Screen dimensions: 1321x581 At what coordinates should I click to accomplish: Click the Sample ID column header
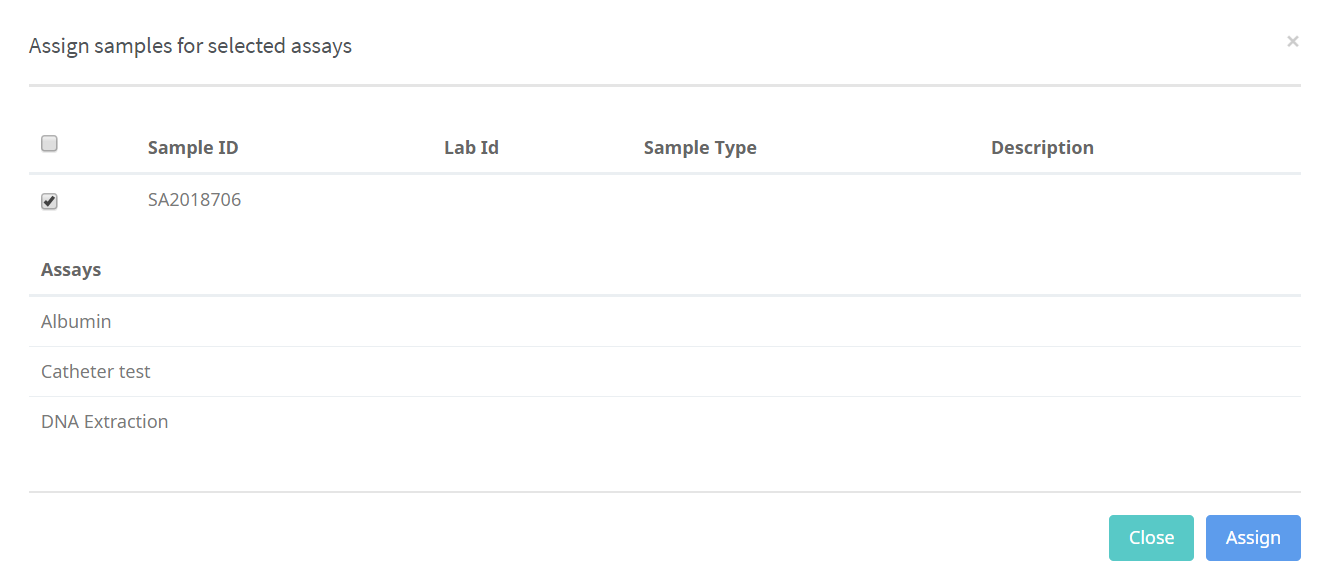193,147
